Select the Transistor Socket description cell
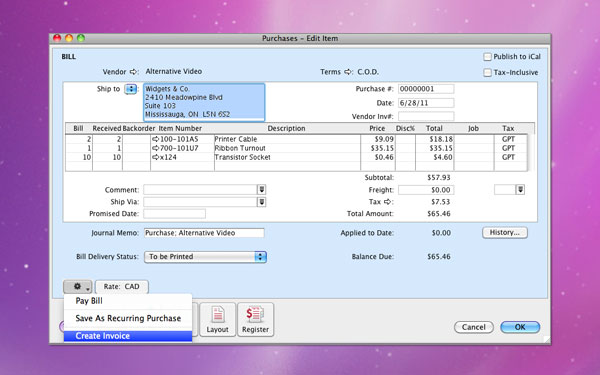600x375 pixels. click(287, 157)
